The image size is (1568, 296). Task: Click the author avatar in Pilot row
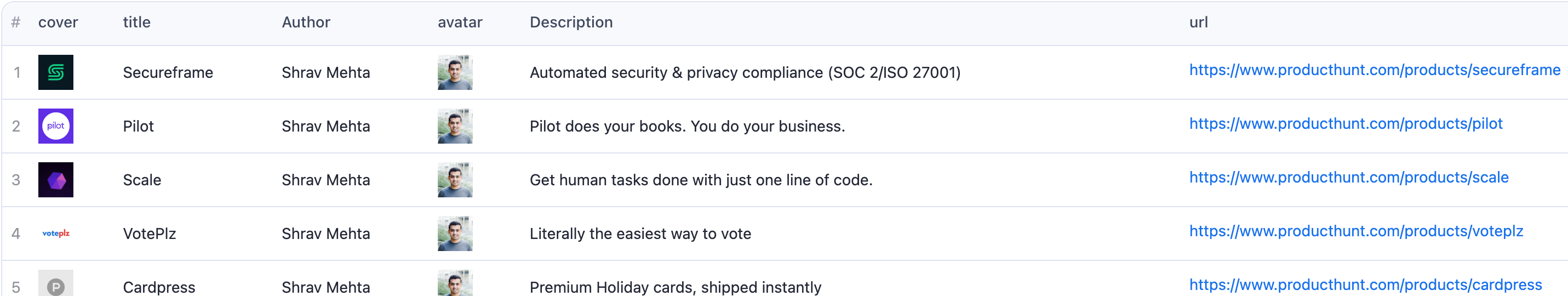point(455,126)
